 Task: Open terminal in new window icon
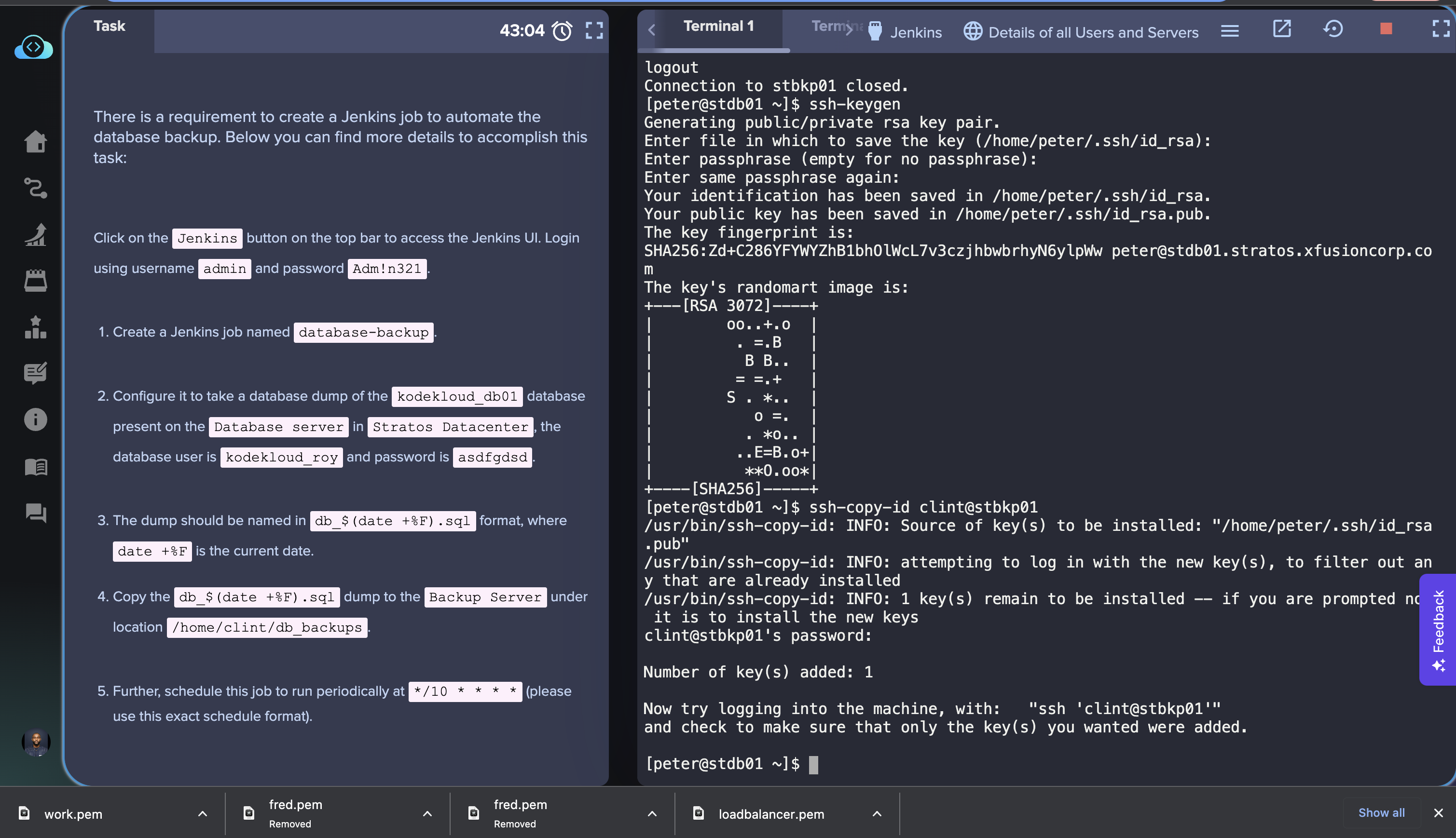(1281, 29)
